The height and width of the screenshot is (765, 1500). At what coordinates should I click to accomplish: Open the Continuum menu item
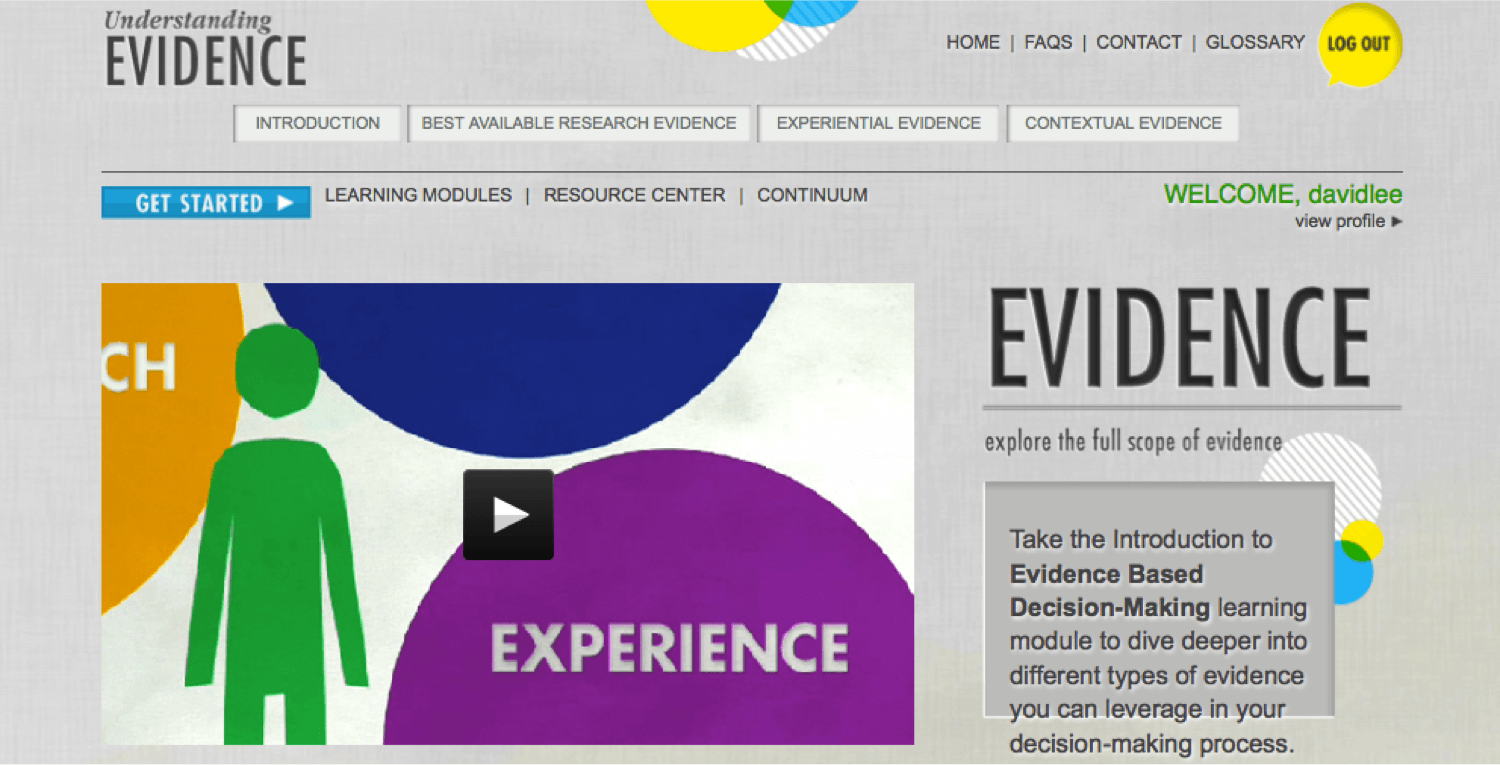tap(812, 195)
